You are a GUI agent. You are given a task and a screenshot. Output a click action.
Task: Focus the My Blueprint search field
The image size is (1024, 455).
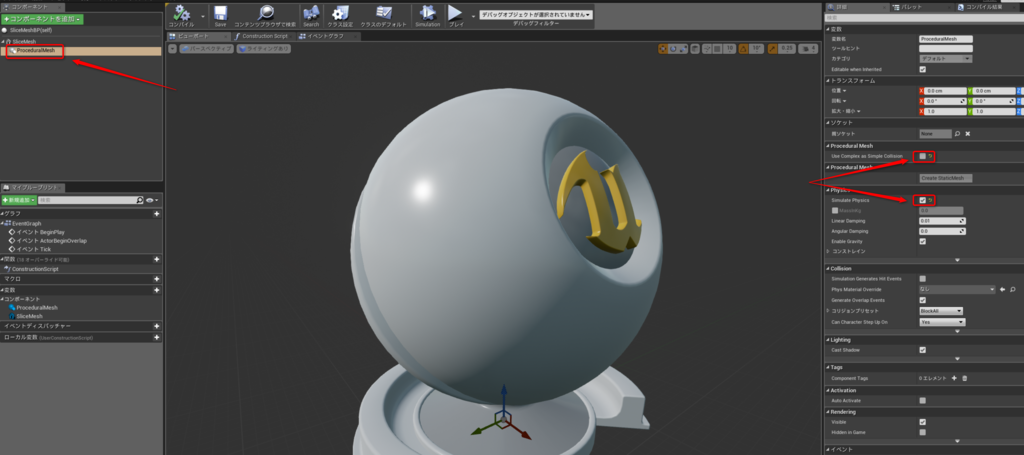(x=91, y=200)
